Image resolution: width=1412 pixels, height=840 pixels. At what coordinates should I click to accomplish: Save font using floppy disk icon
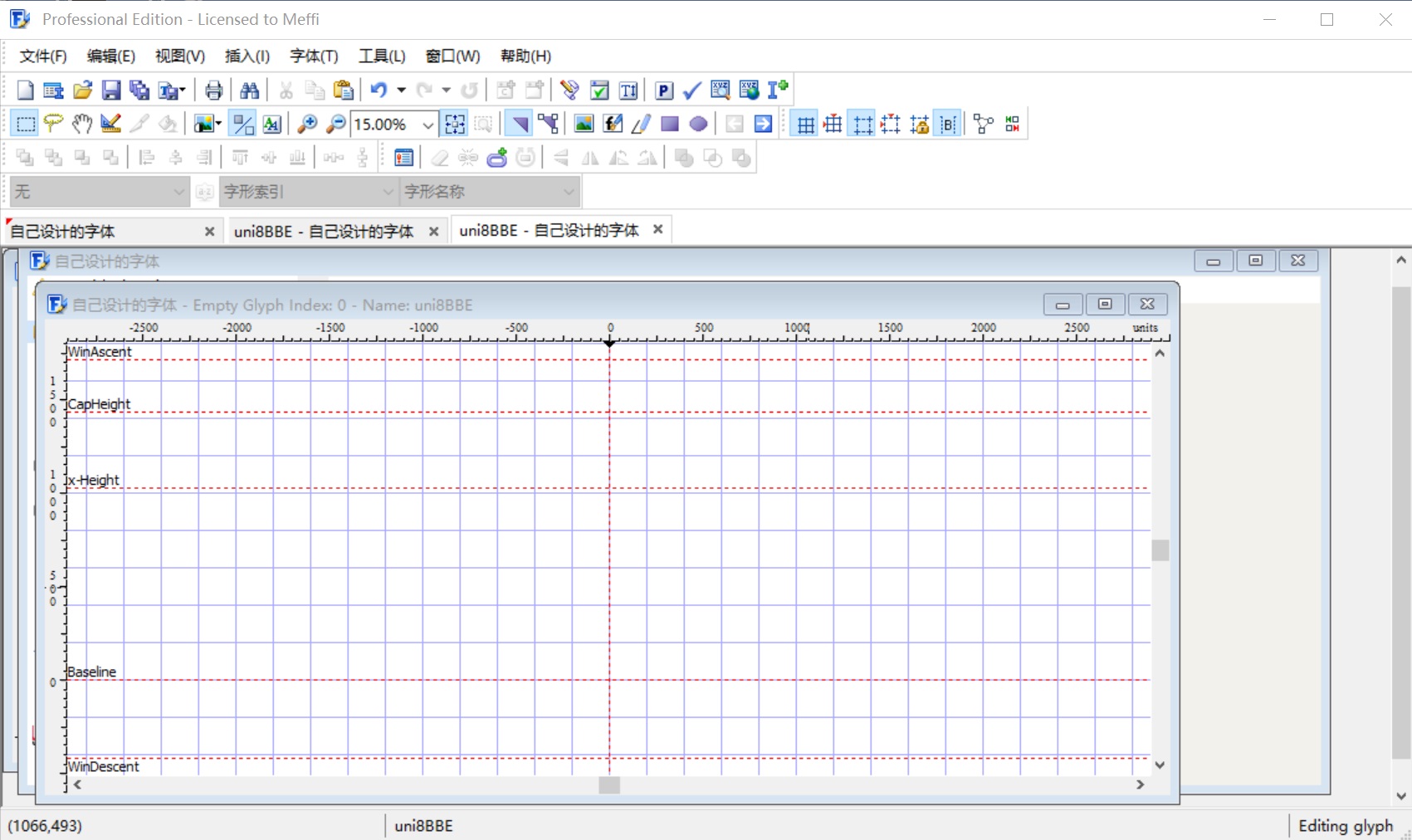110,90
